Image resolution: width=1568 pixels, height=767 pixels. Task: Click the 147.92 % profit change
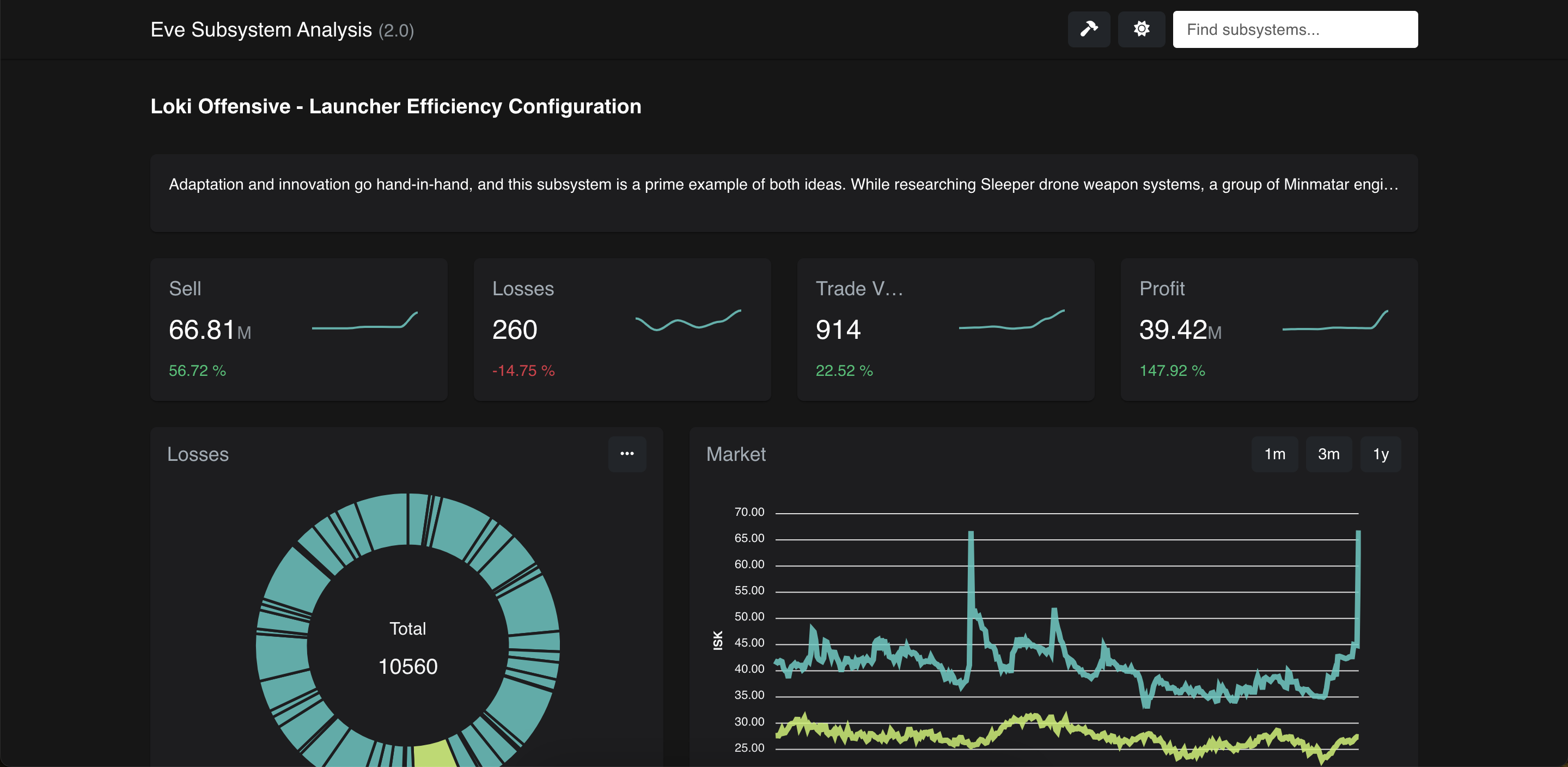coord(1172,371)
